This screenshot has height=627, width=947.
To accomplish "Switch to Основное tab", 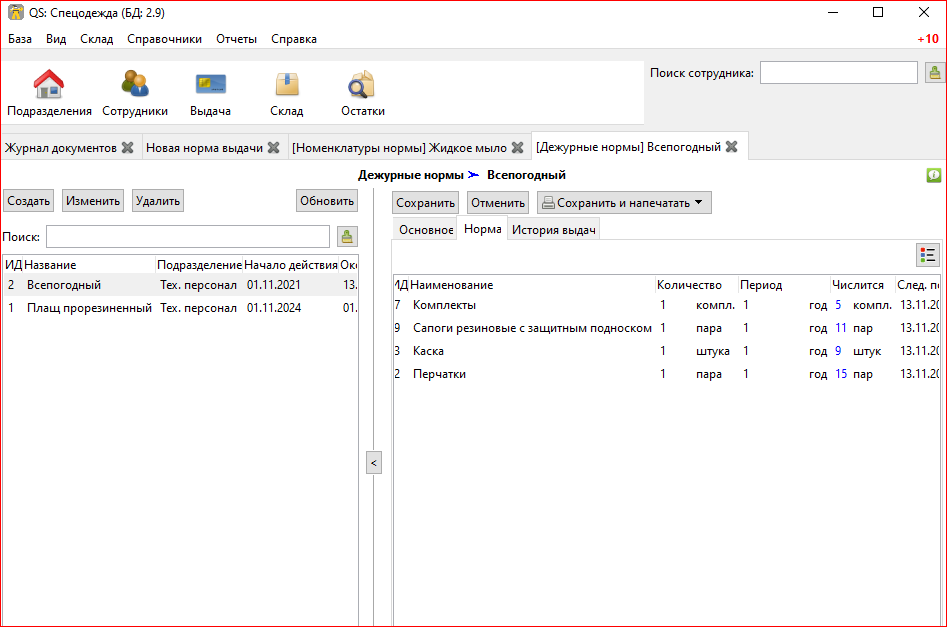I will tap(426, 230).
